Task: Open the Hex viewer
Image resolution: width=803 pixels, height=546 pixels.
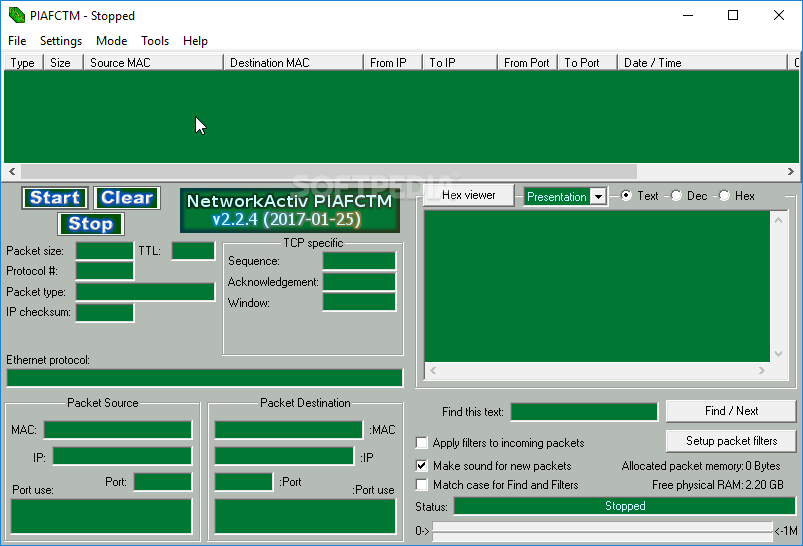Action: click(469, 195)
